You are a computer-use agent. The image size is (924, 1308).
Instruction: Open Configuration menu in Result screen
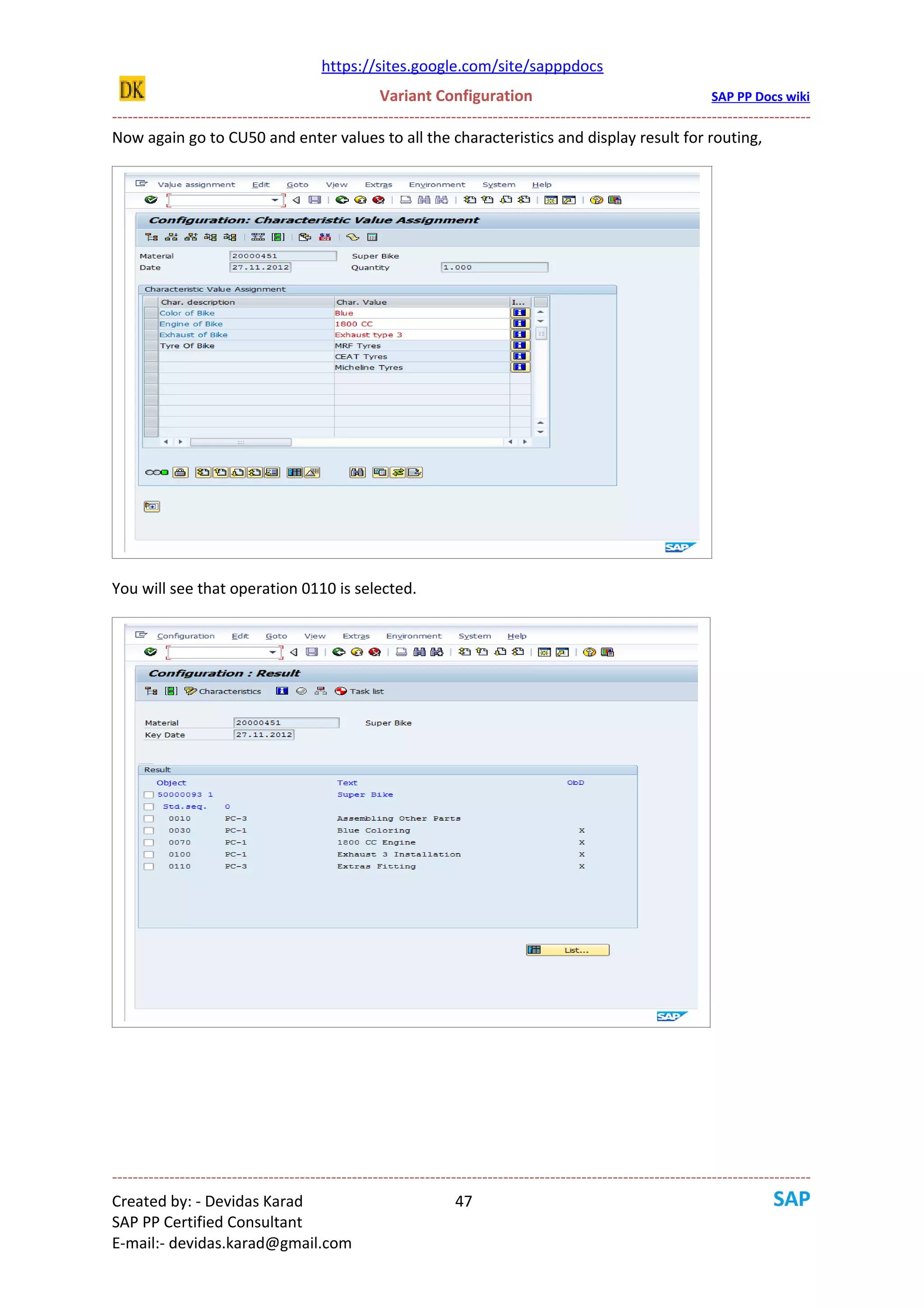186,636
